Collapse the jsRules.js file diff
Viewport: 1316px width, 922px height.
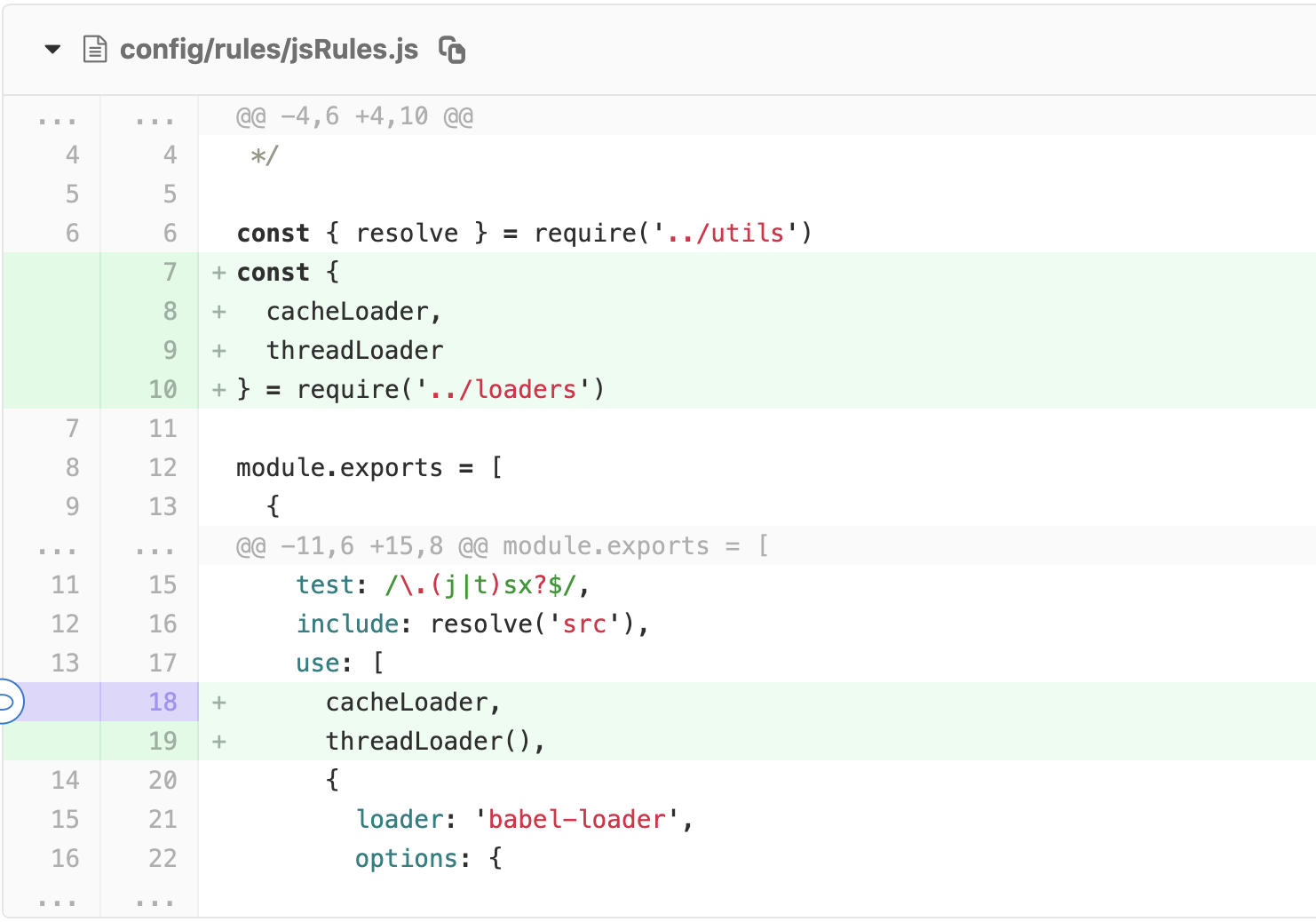pos(52,50)
